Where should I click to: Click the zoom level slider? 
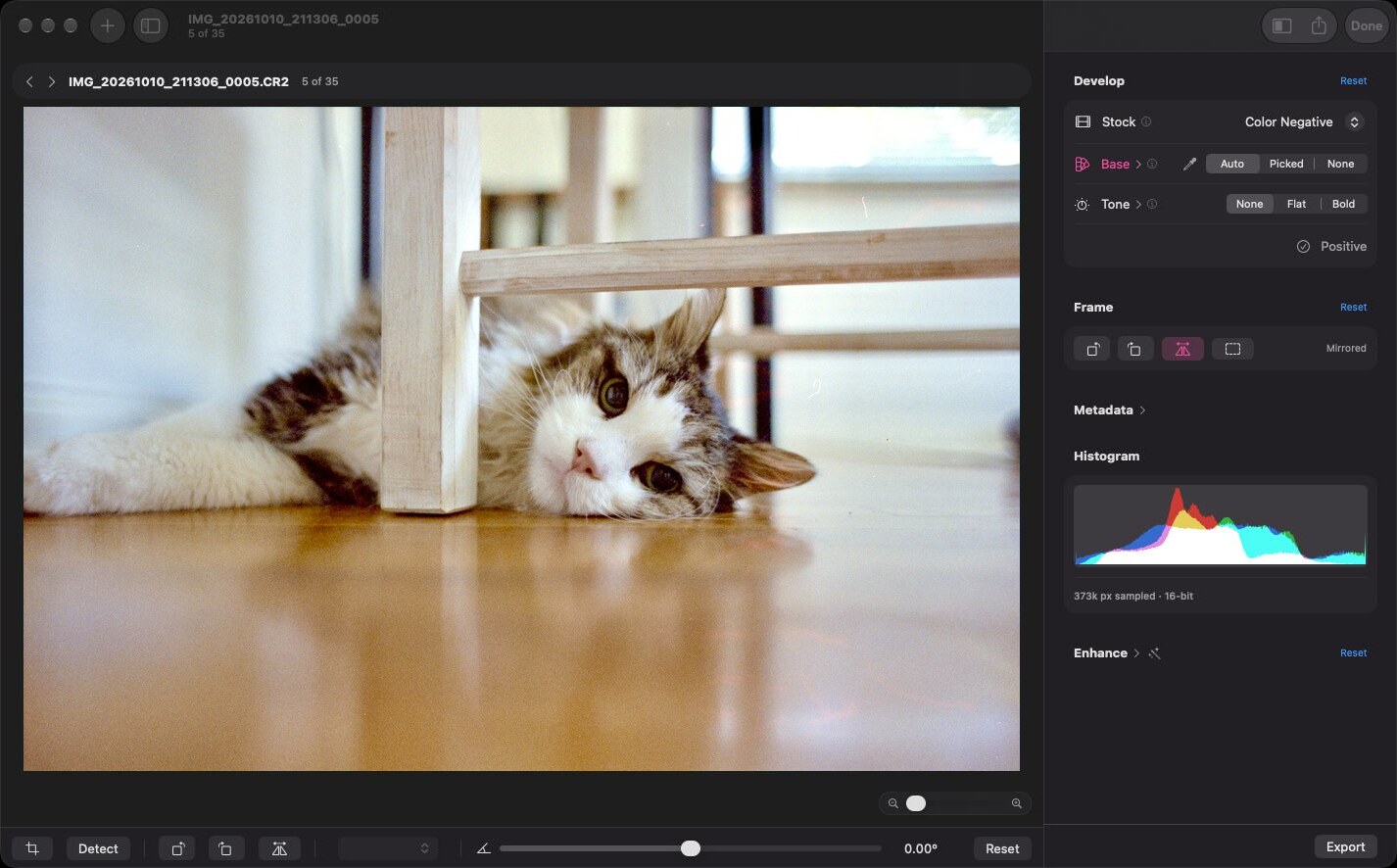[954, 803]
